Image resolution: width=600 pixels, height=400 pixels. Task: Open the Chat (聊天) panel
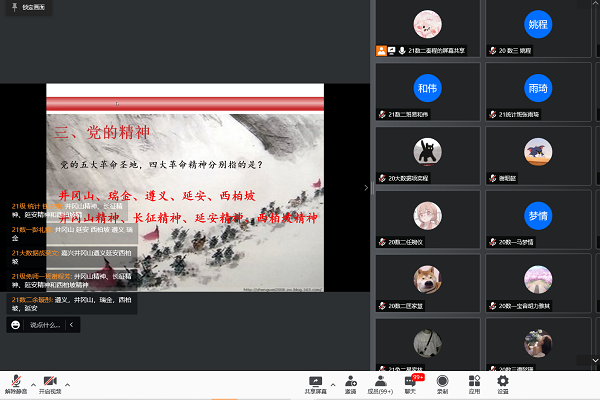[x=411, y=383]
